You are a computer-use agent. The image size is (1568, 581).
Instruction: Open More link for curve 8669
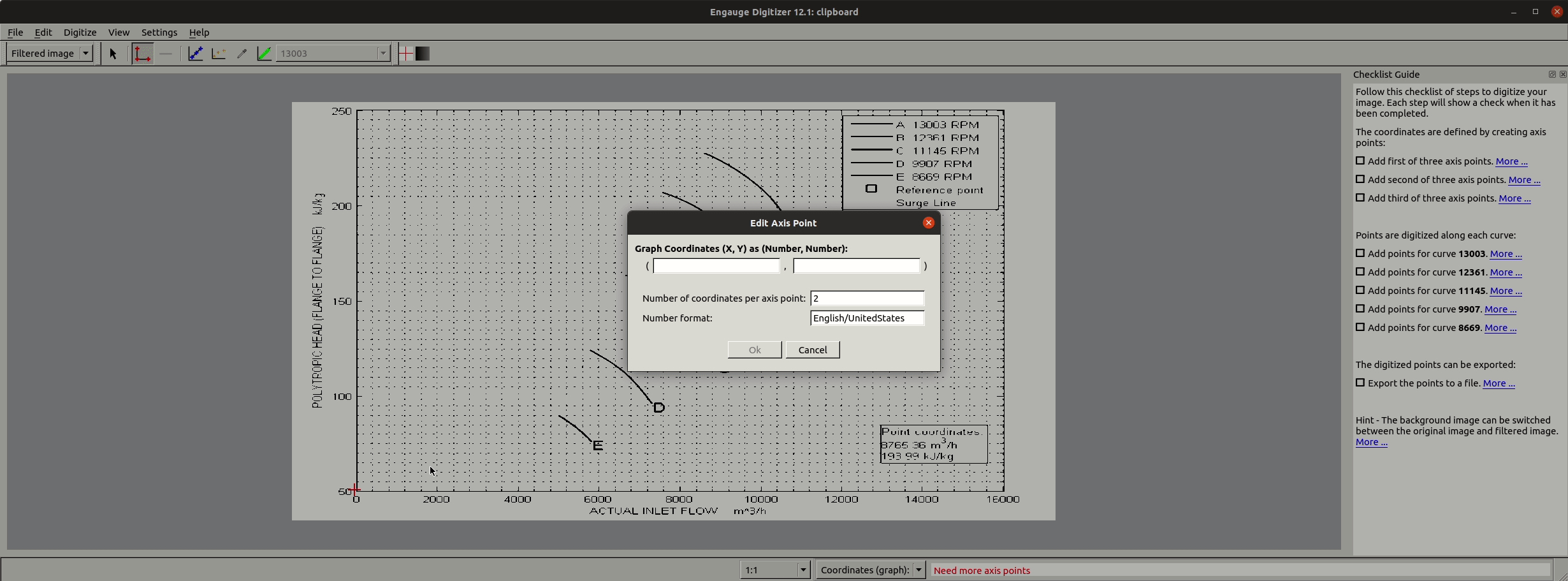click(x=1500, y=328)
